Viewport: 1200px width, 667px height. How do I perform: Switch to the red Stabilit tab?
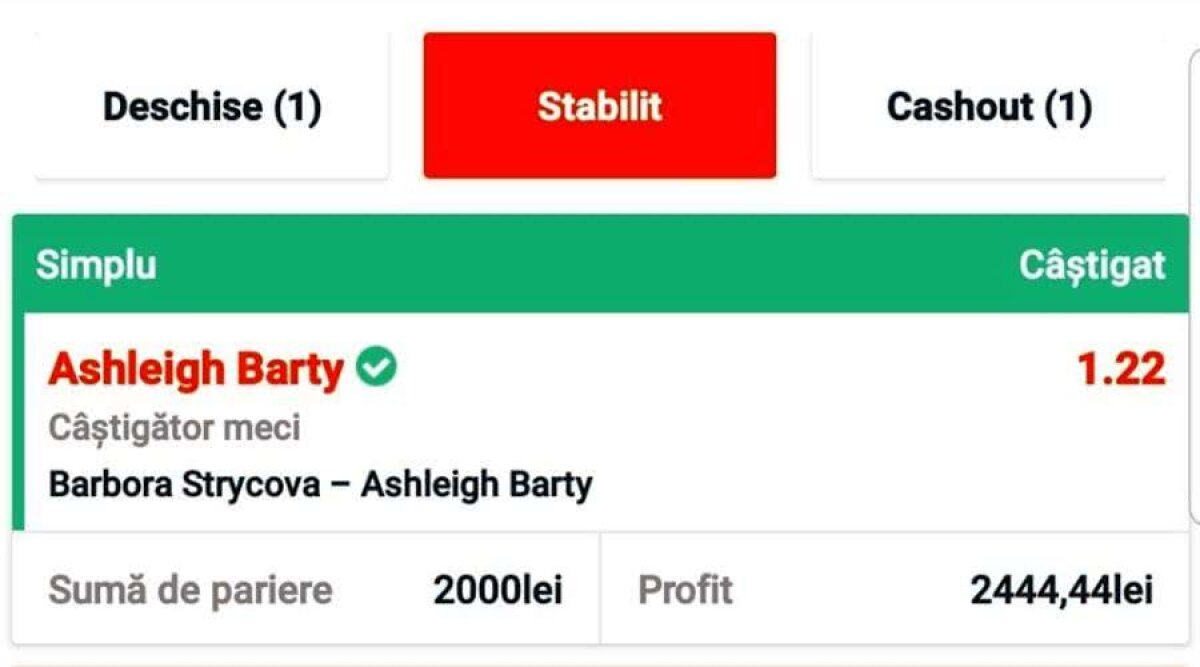pos(599,106)
